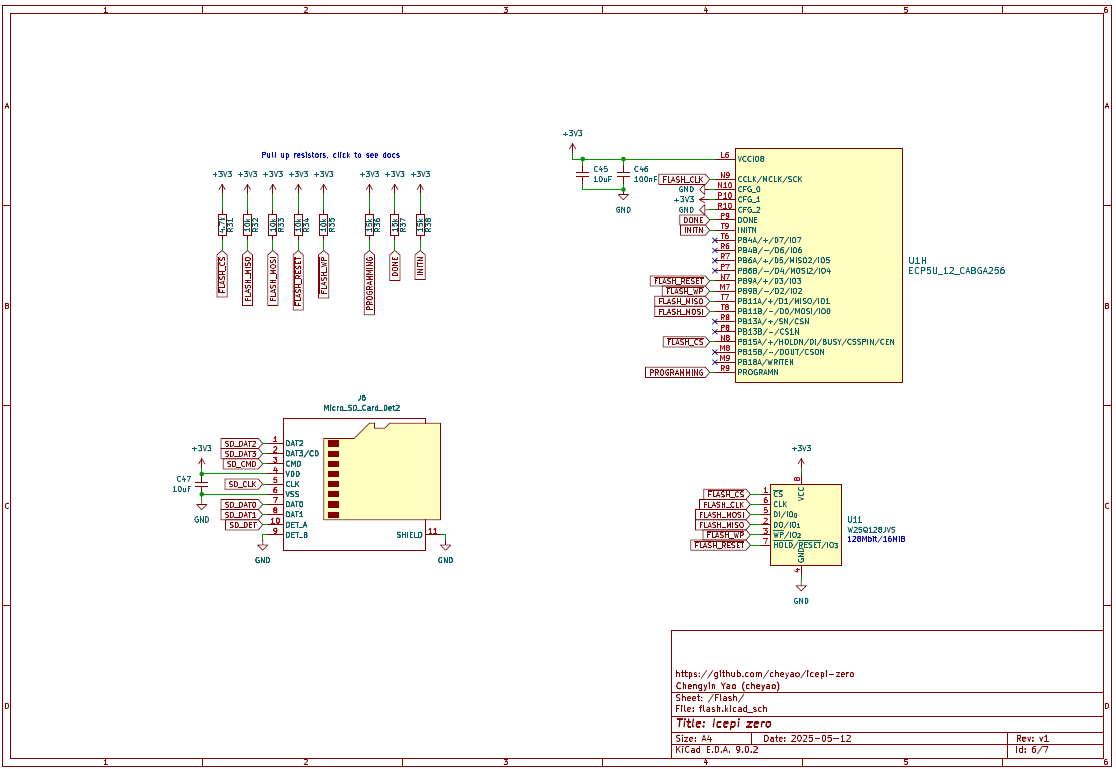Select the SD_CMD net label
The height and width of the screenshot is (769, 1116).
[x=242, y=464]
